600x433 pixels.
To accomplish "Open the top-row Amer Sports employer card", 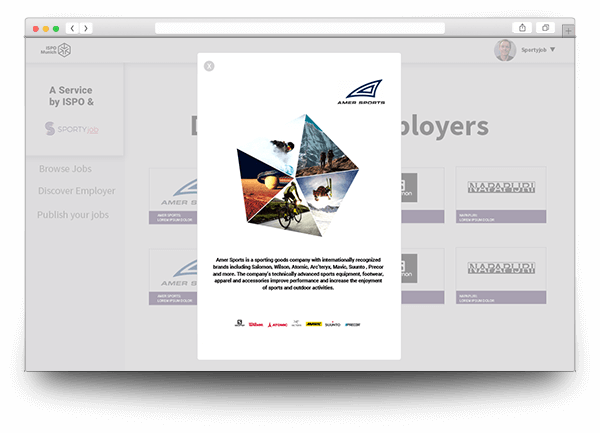I will (173, 196).
